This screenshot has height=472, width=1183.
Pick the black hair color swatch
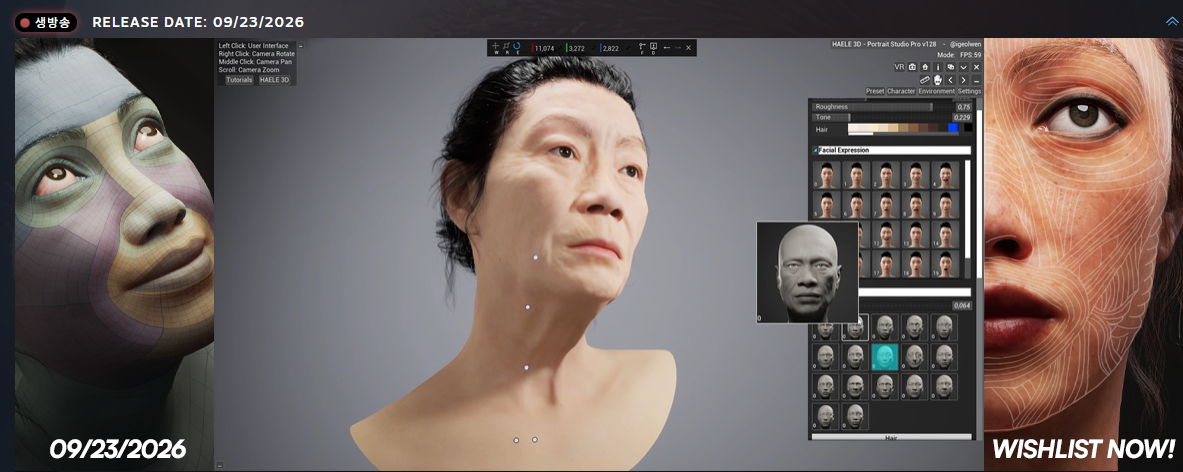(x=968, y=128)
